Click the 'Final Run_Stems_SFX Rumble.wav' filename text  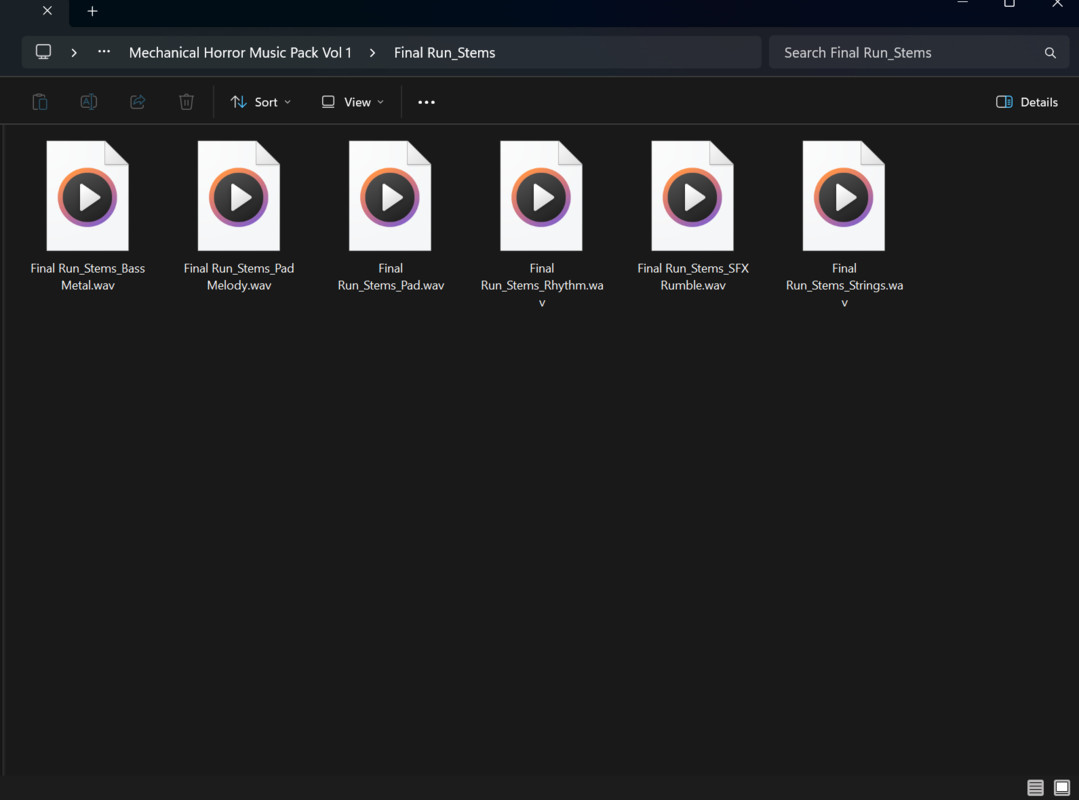pyautogui.click(x=693, y=277)
